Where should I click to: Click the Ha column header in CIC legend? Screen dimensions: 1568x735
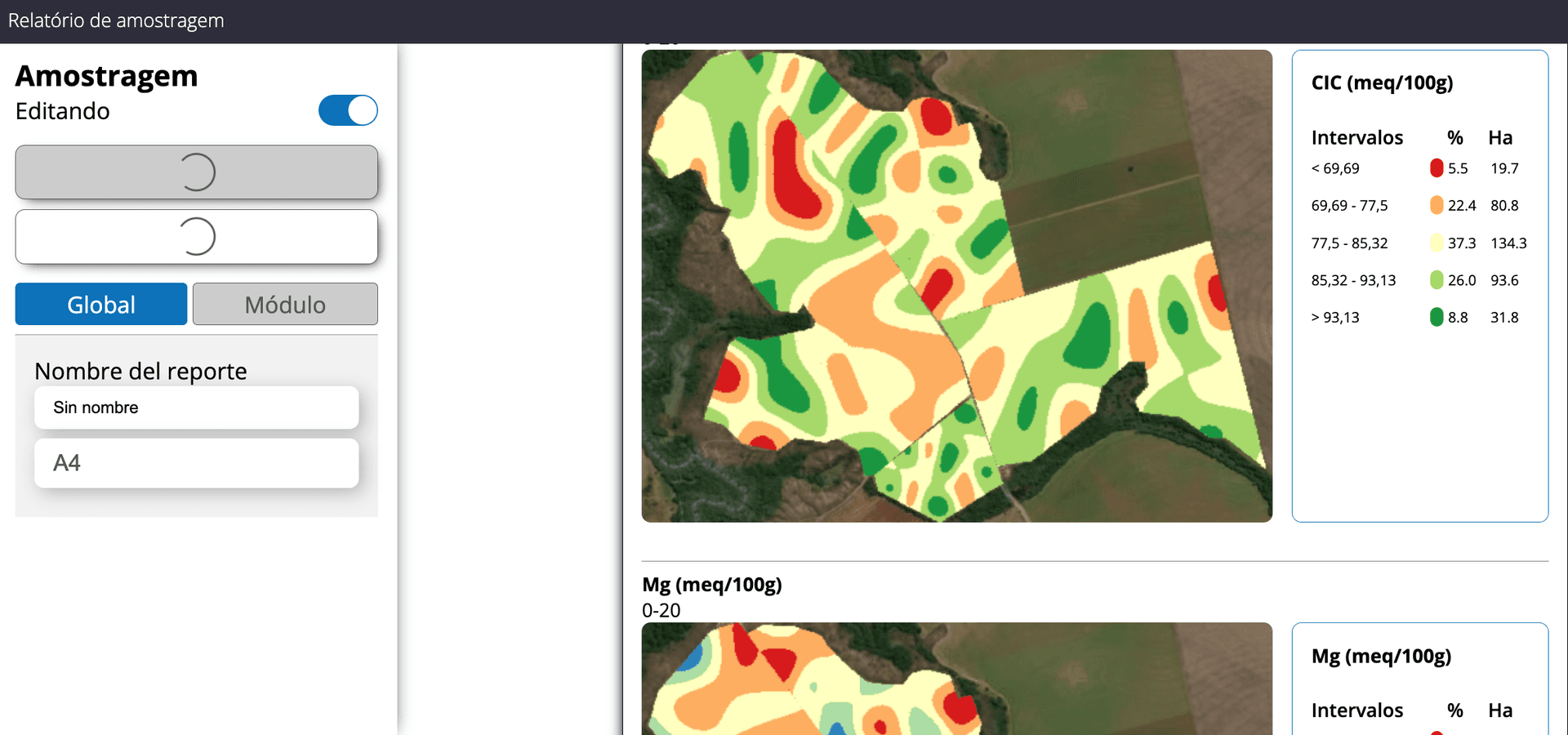(1500, 138)
